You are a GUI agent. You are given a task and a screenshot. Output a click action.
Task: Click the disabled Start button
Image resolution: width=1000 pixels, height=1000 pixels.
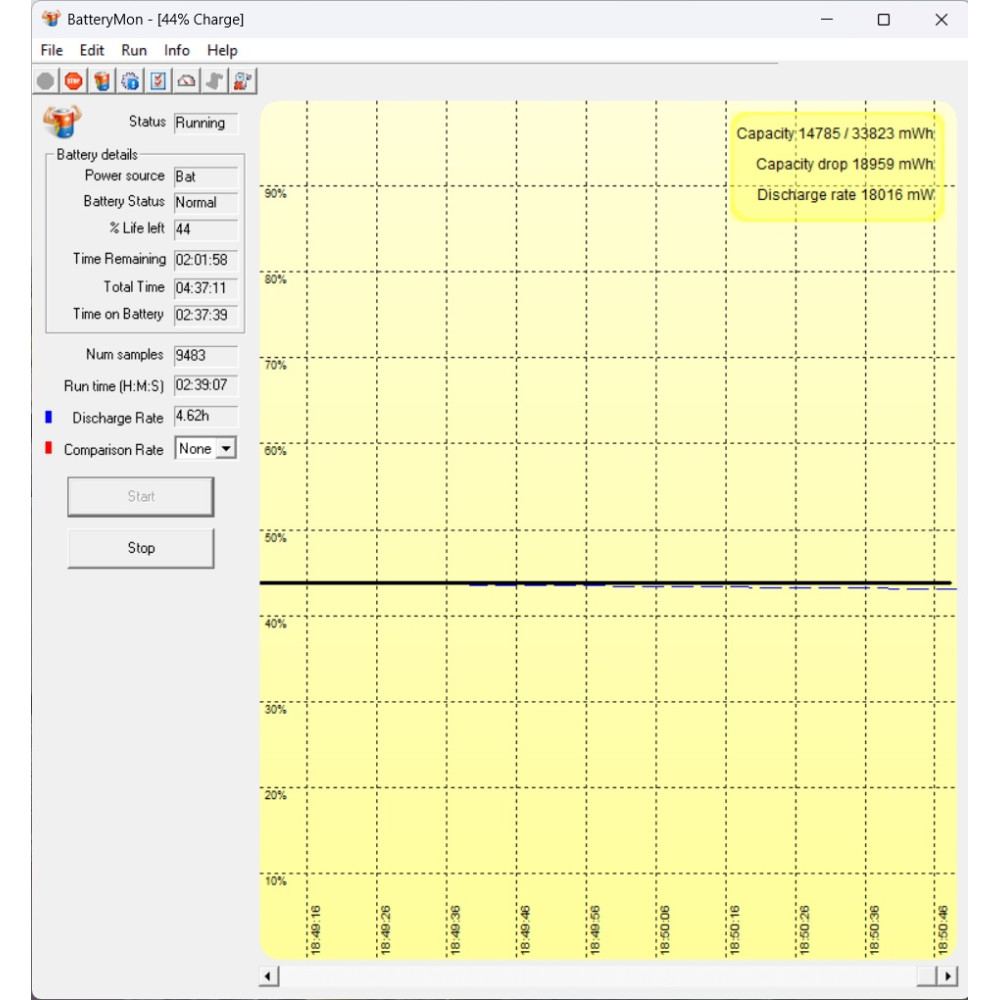[141, 496]
